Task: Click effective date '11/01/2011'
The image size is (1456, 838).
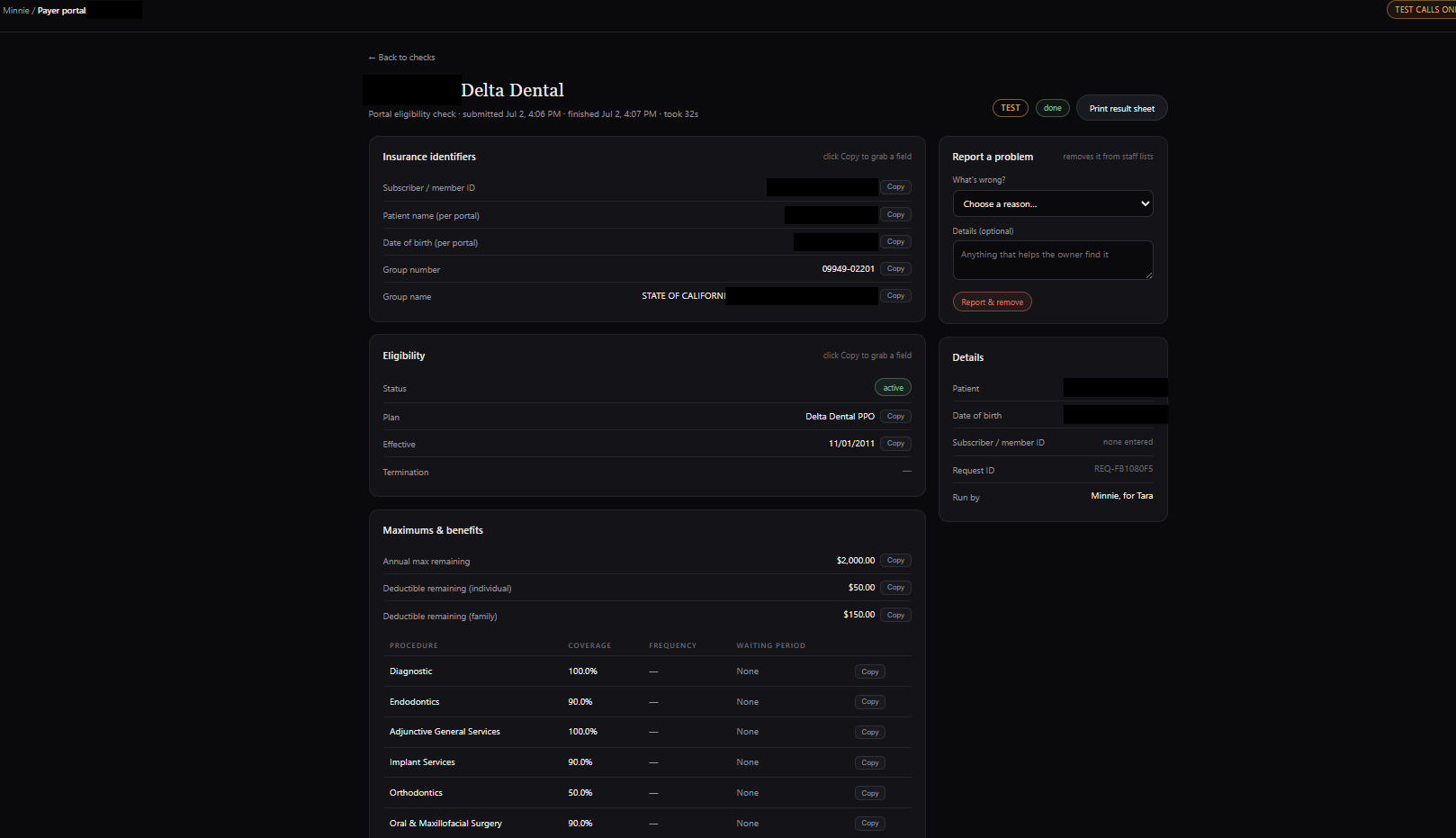Action: [x=851, y=444]
